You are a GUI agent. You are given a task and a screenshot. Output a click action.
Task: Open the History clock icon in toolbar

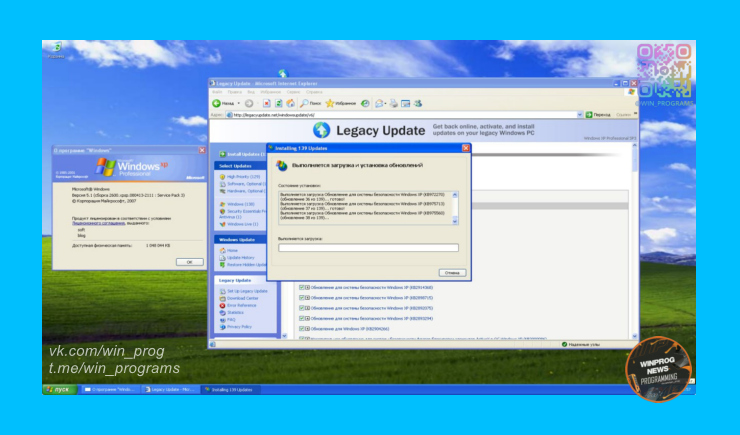pyautogui.click(x=365, y=103)
